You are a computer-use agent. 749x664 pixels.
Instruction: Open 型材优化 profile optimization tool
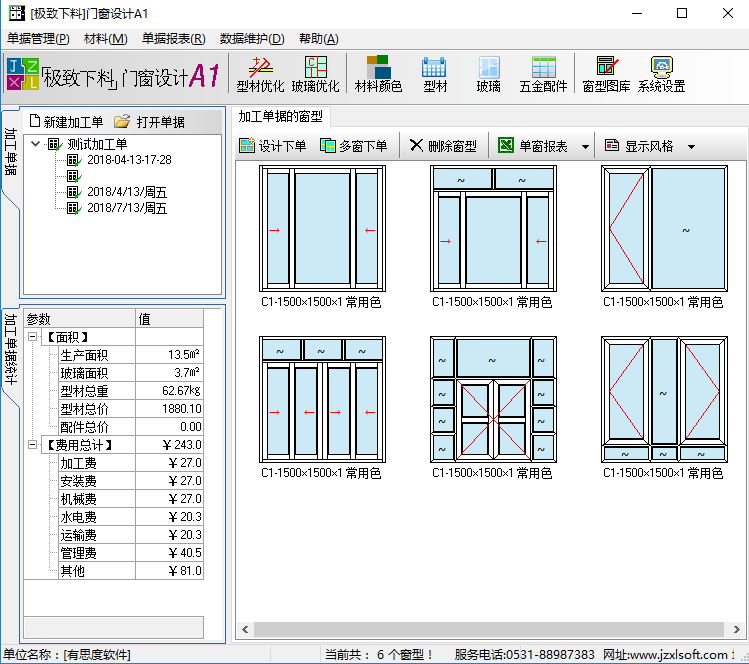coord(260,74)
